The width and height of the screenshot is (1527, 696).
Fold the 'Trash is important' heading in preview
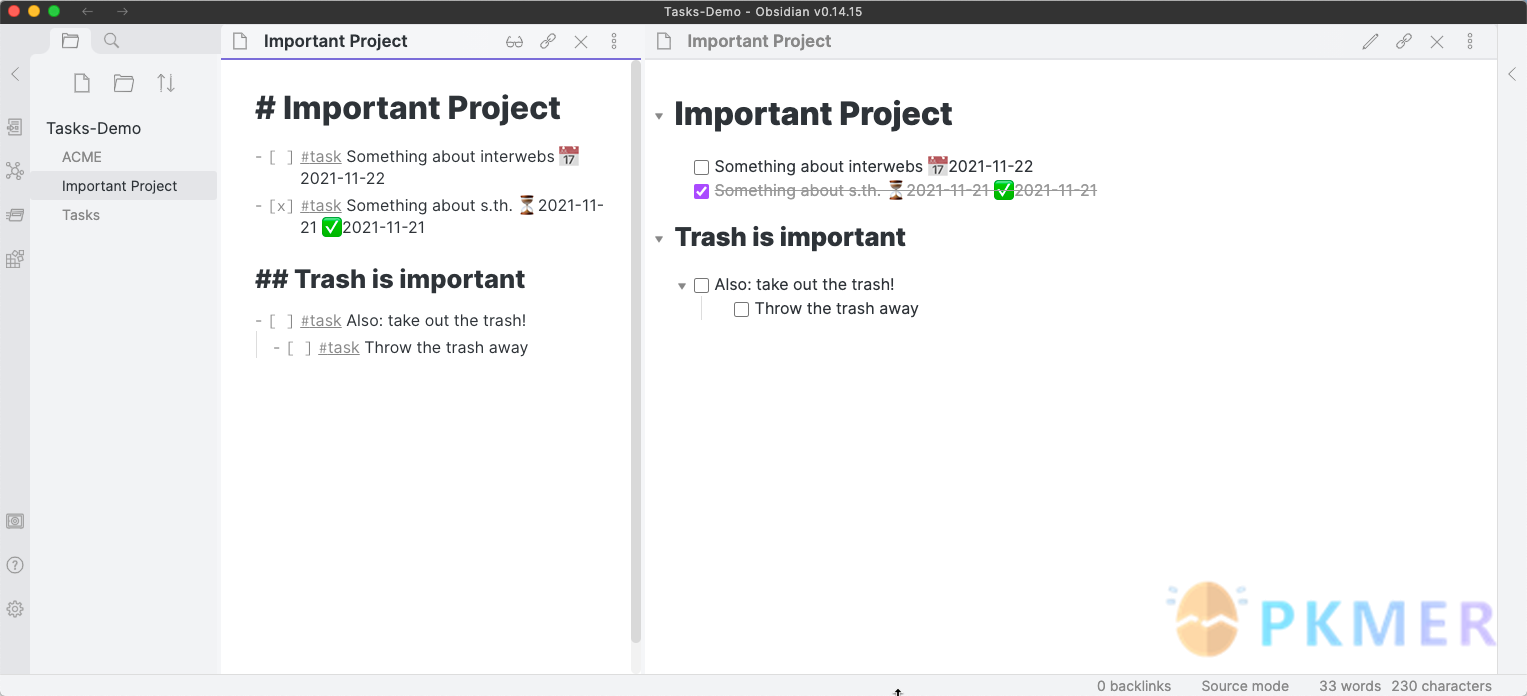[659, 239]
